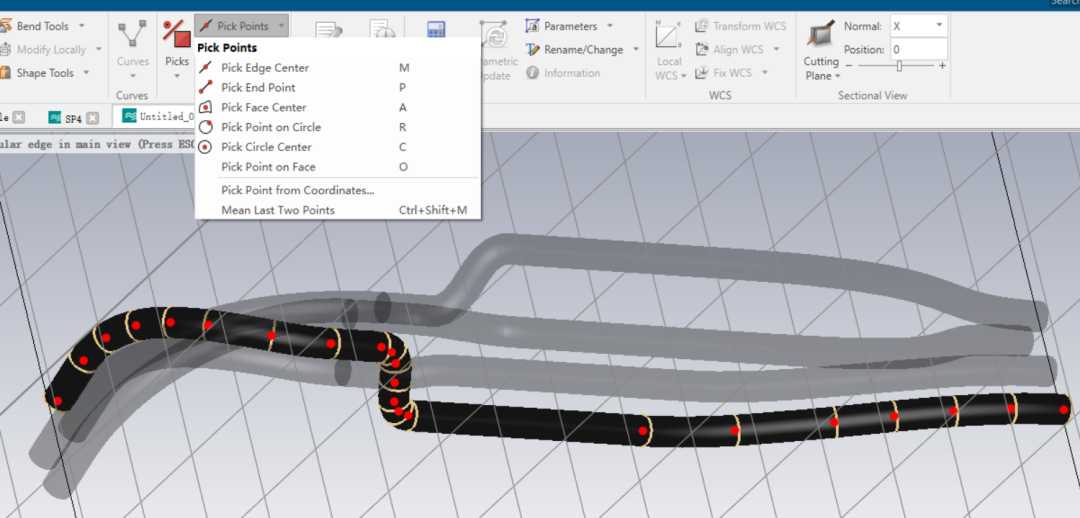
Task: Expand the Bend Tools dropdown arrow
Action: click(x=82, y=26)
